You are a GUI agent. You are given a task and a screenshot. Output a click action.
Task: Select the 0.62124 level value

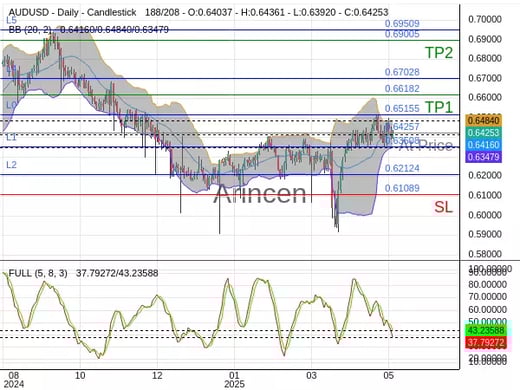(x=402, y=168)
